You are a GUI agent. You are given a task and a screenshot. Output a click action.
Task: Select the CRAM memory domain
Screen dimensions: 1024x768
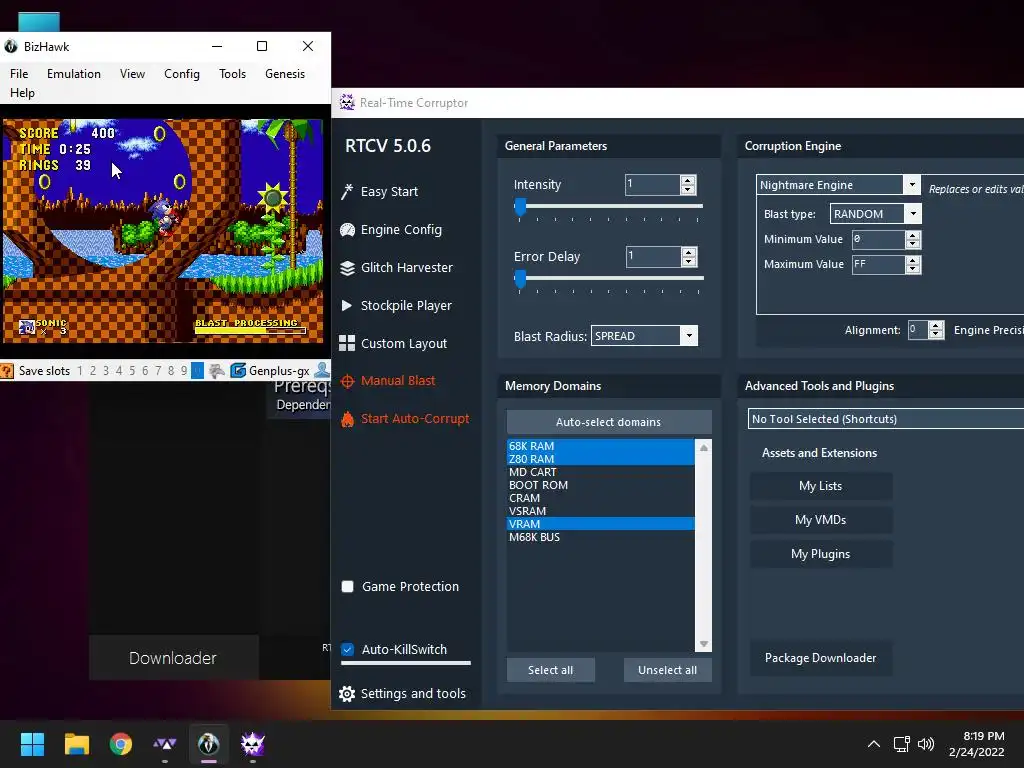tap(600, 498)
